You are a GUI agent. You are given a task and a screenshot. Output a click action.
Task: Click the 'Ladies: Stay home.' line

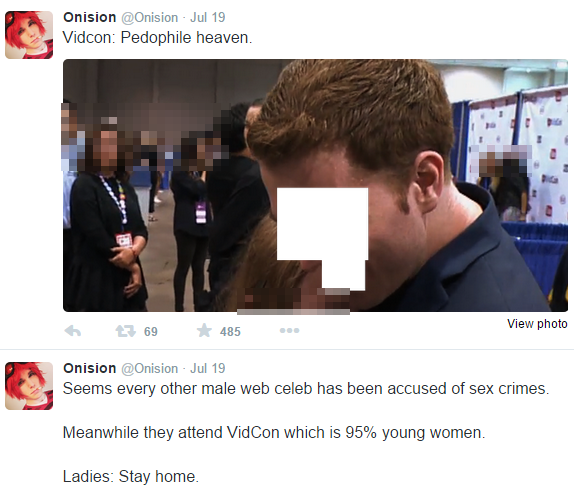point(131,477)
